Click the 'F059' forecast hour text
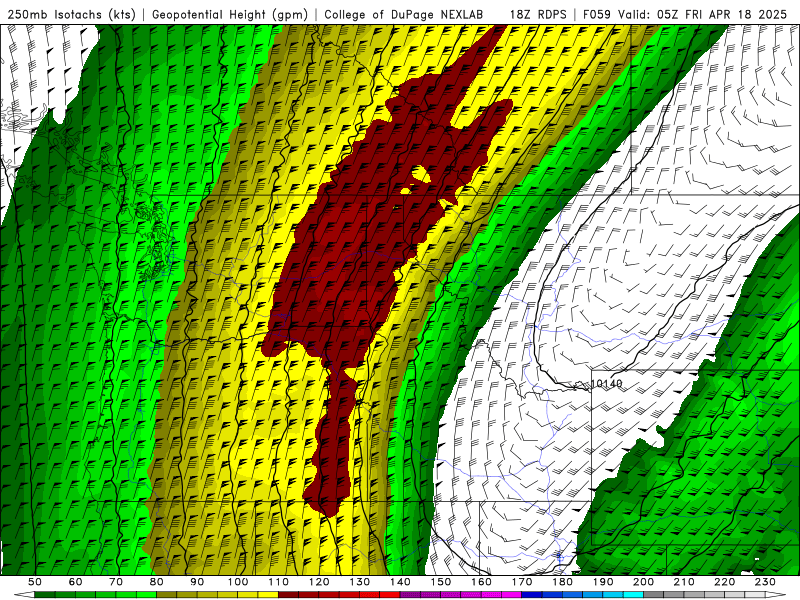 [596, 14]
